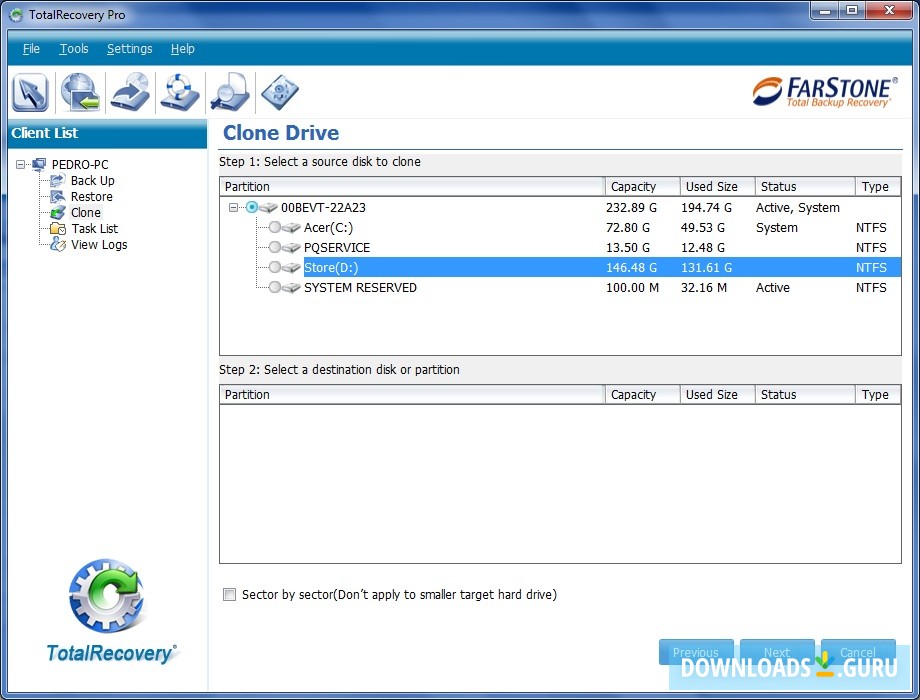Select the Acer(C:) partition radio button
This screenshot has height=700, width=920.
pos(275,227)
